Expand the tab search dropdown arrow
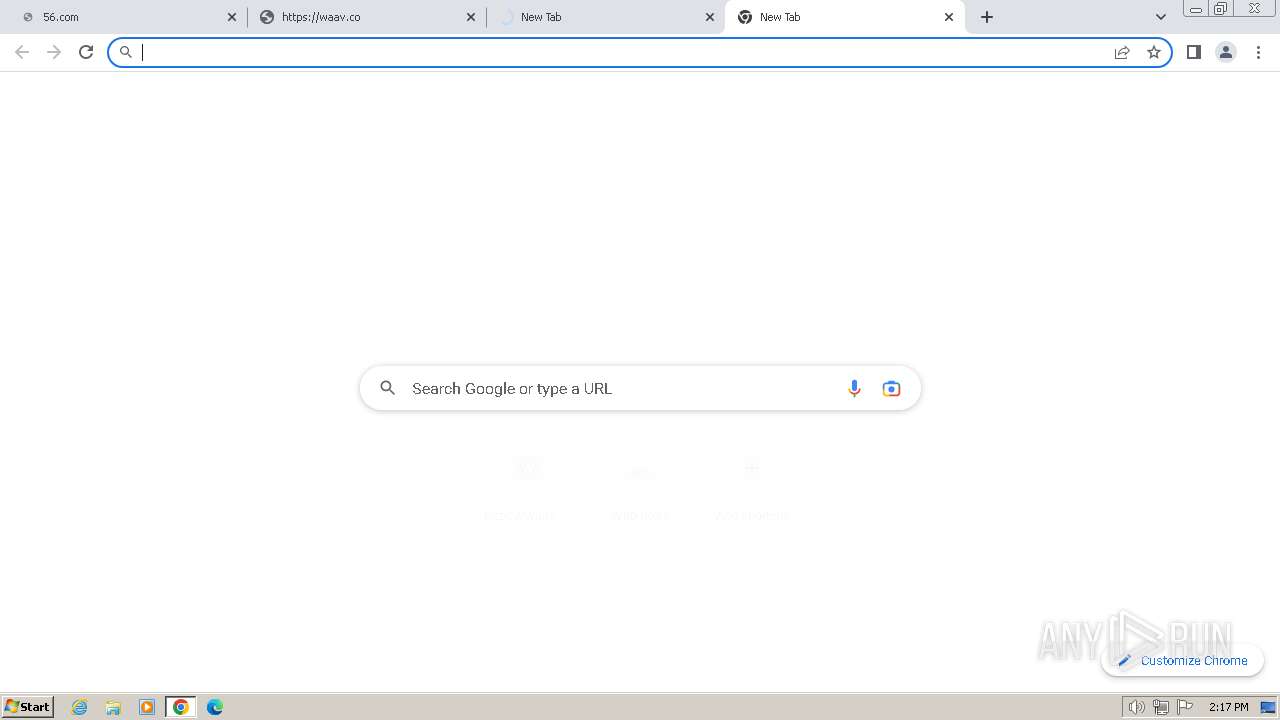This screenshot has height=720, width=1280. pyautogui.click(x=1160, y=17)
